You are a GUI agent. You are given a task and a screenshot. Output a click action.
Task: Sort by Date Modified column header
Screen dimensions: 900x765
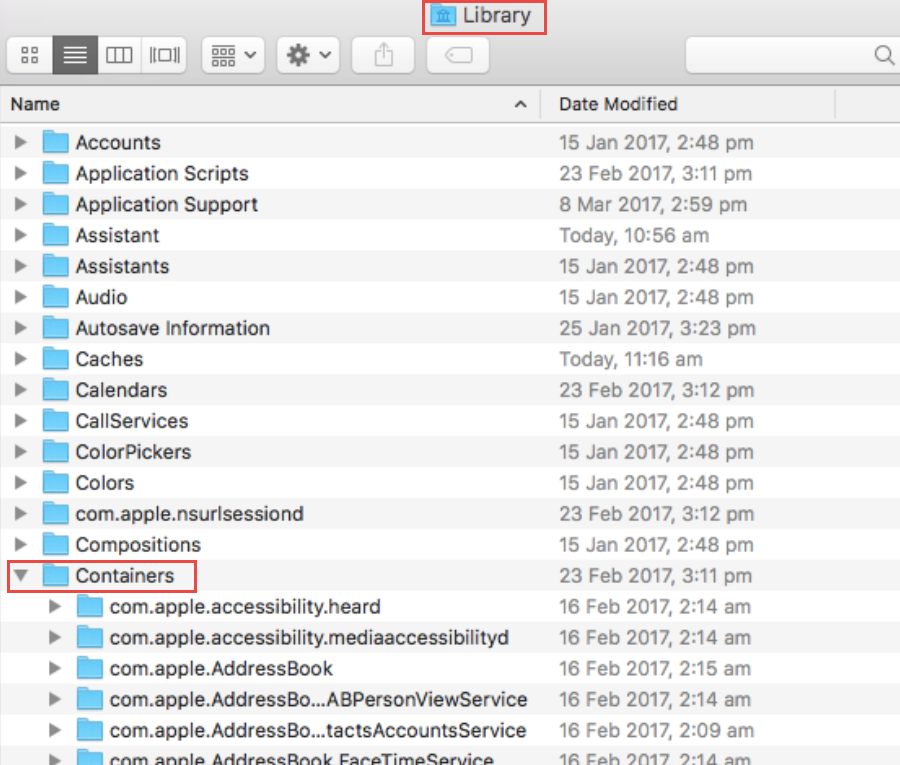pyautogui.click(x=618, y=104)
